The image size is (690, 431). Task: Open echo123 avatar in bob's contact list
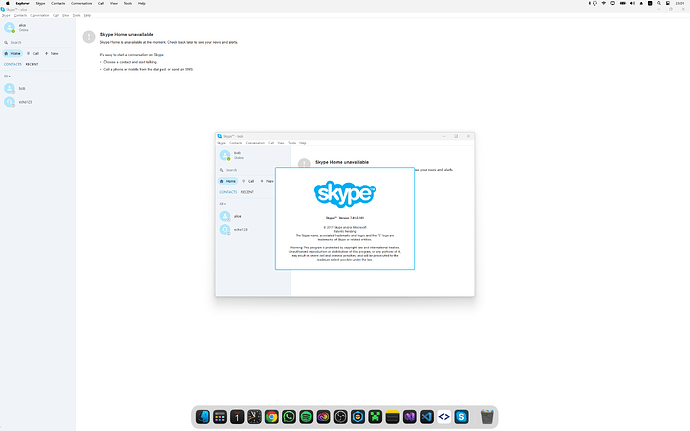225,230
